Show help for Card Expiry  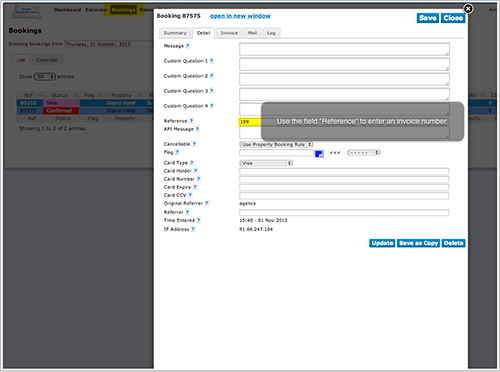[x=195, y=187]
